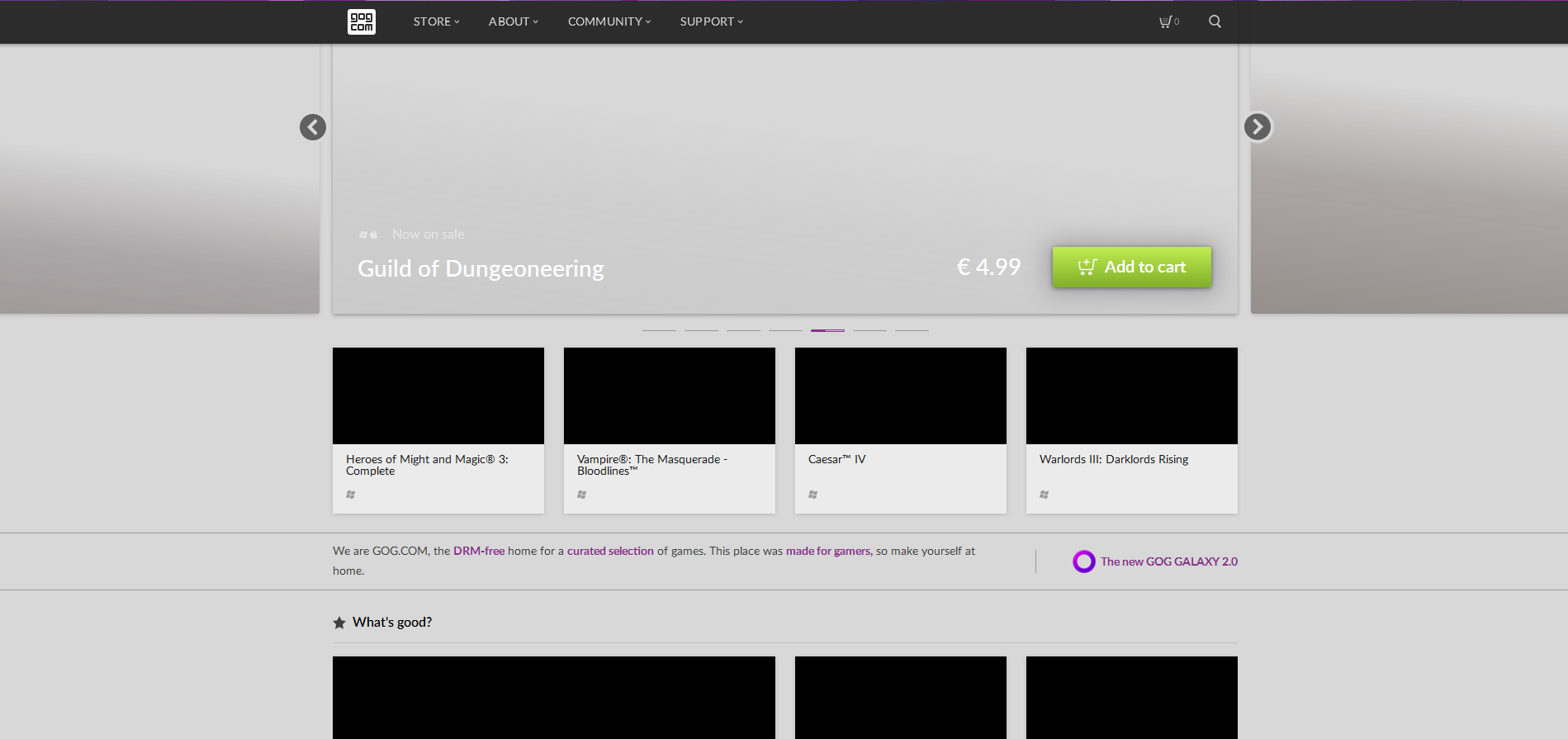Open Caesar IV game thumbnail
Viewport: 1568px width, 739px height.
(901, 396)
